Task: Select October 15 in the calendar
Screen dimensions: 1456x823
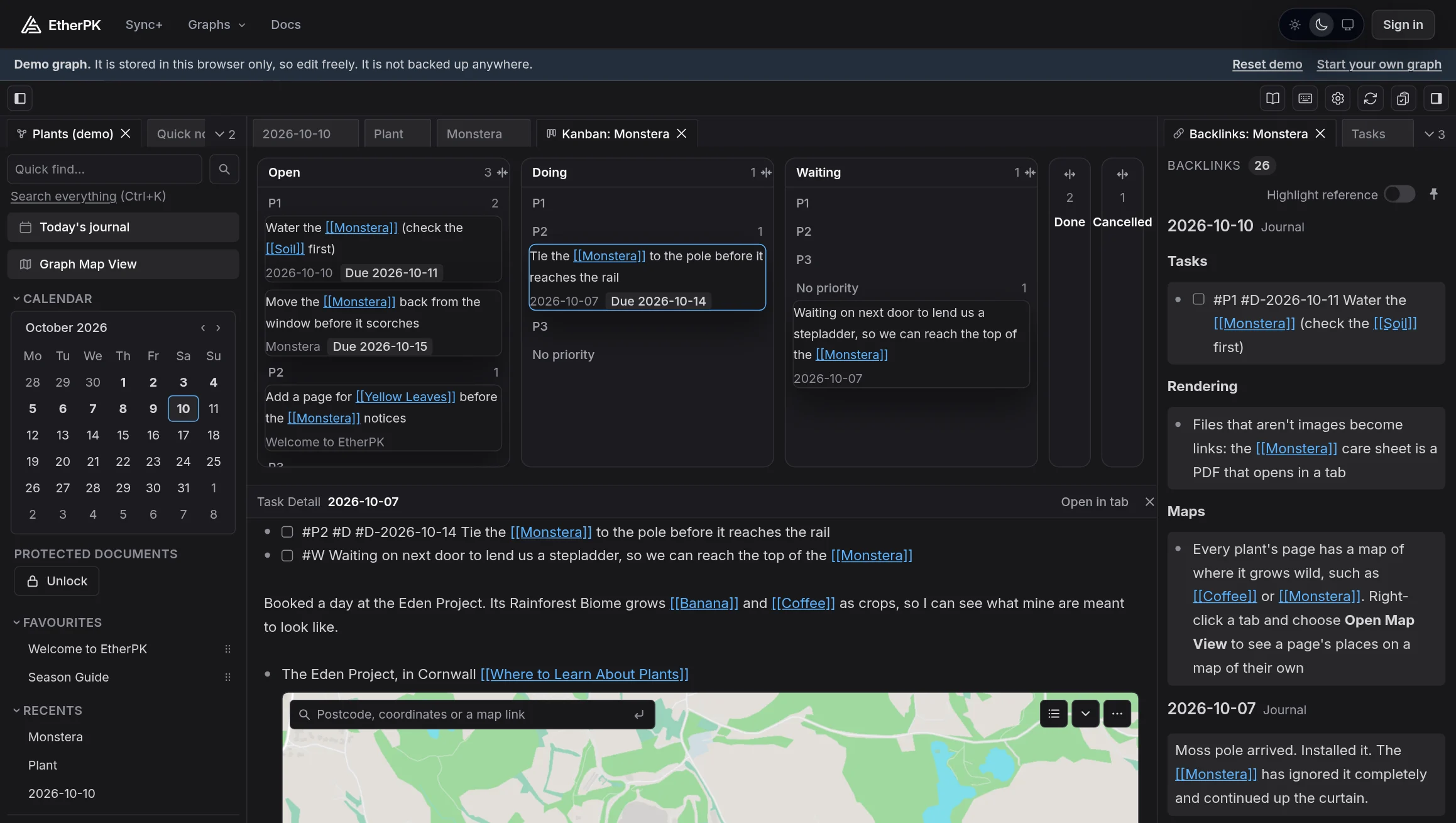Action: click(x=123, y=435)
